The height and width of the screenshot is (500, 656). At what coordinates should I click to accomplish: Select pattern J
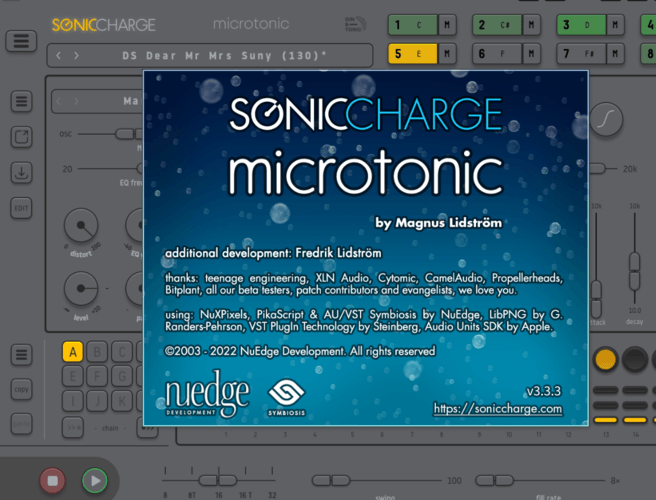pyautogui.click(x=97, y=401)
